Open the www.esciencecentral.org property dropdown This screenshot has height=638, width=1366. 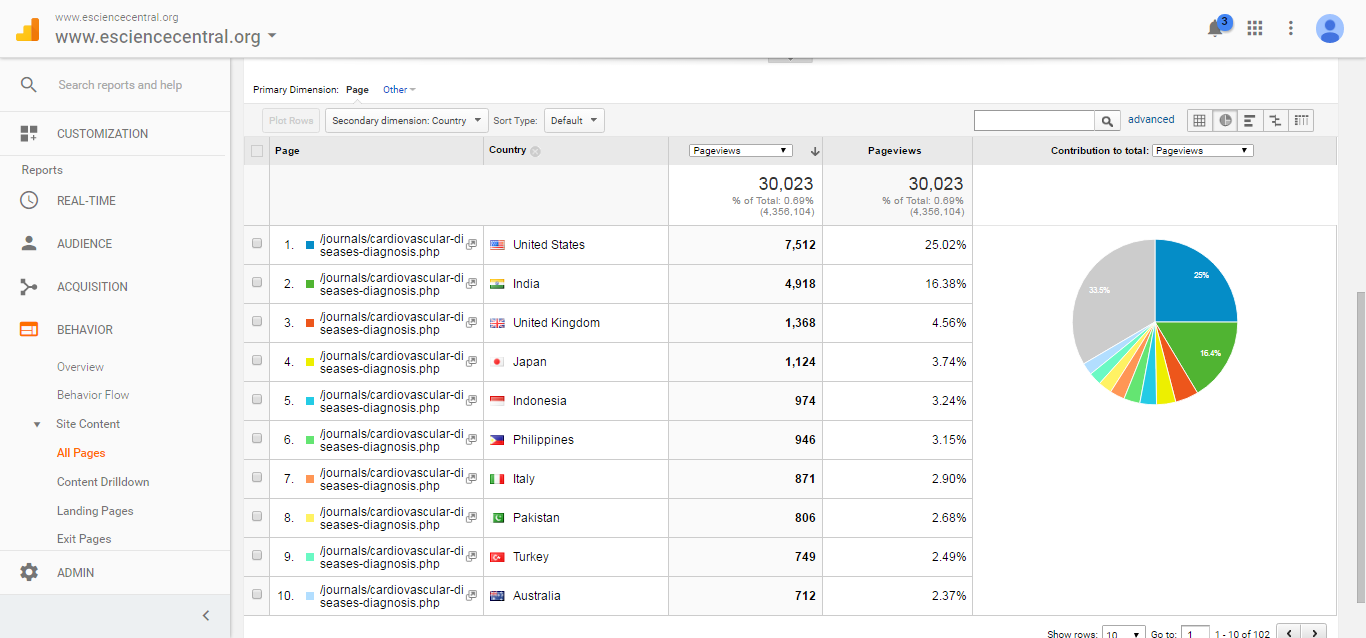pos(166,37)
